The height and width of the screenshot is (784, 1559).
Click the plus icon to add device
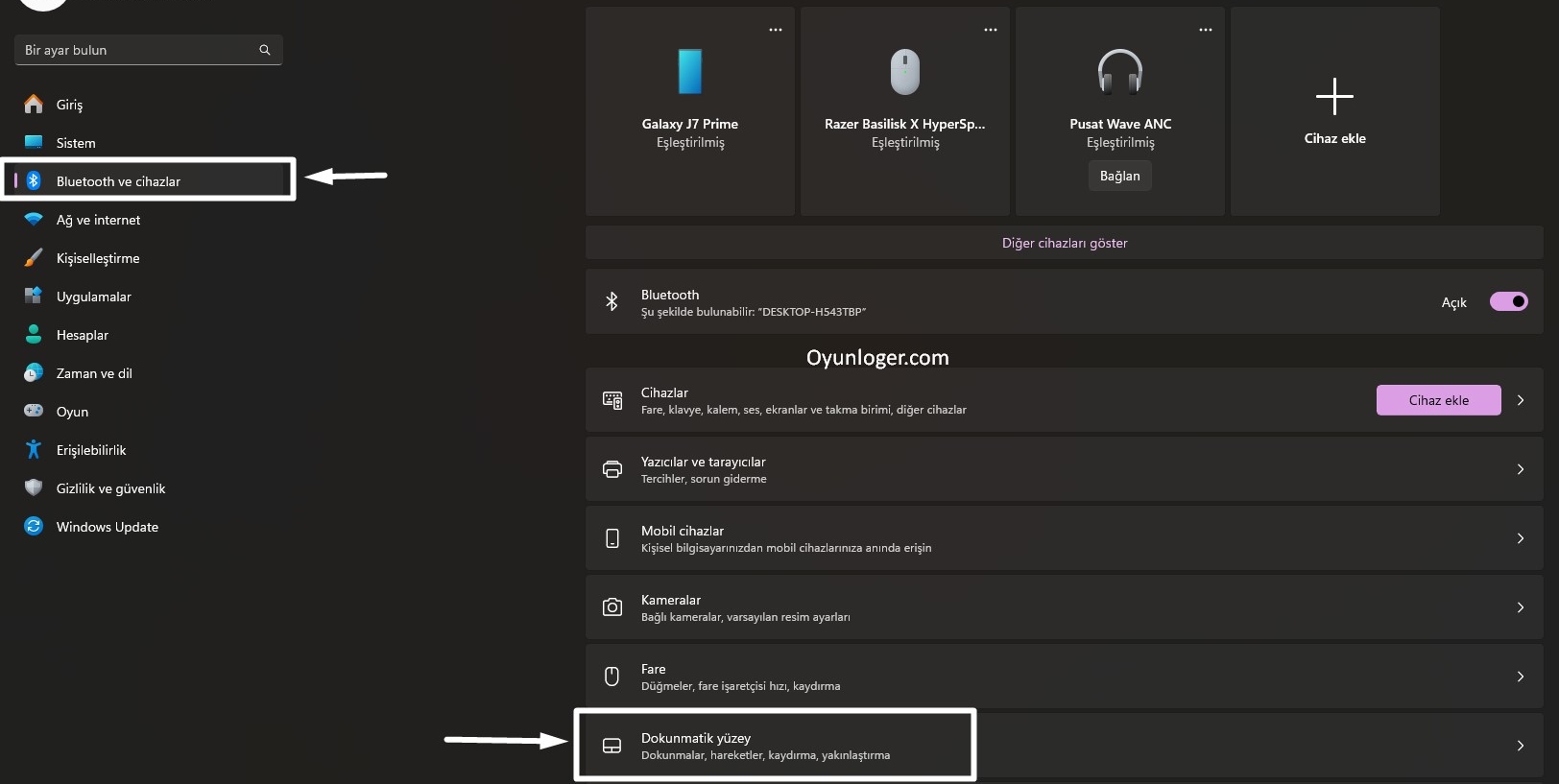pos(1334,97)
